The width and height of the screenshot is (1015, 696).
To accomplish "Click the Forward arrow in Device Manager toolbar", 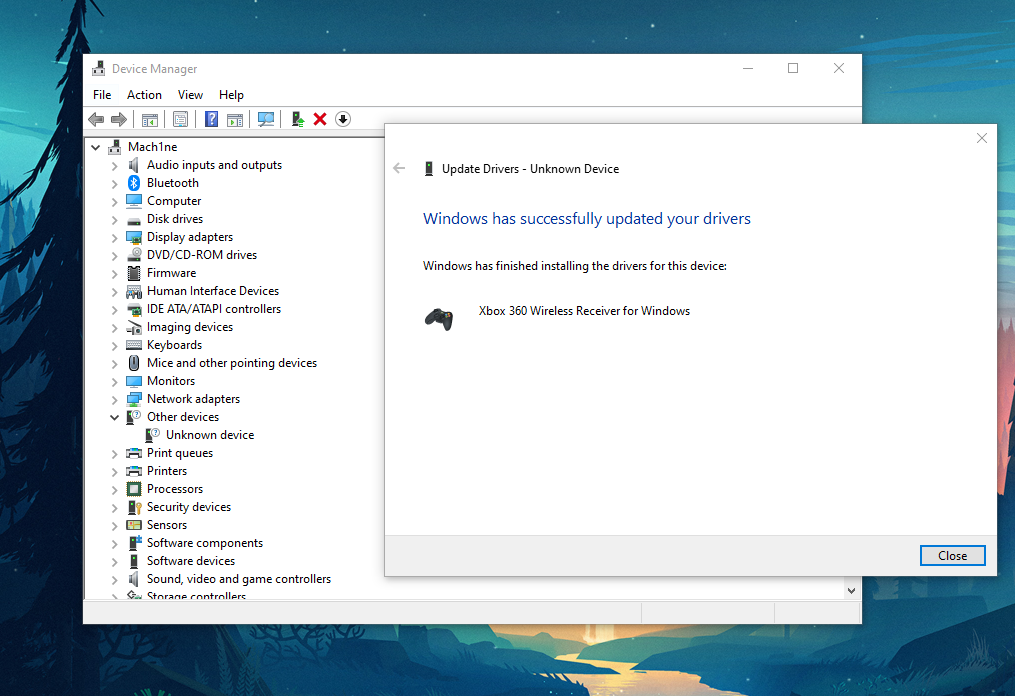I will [119, 119].
